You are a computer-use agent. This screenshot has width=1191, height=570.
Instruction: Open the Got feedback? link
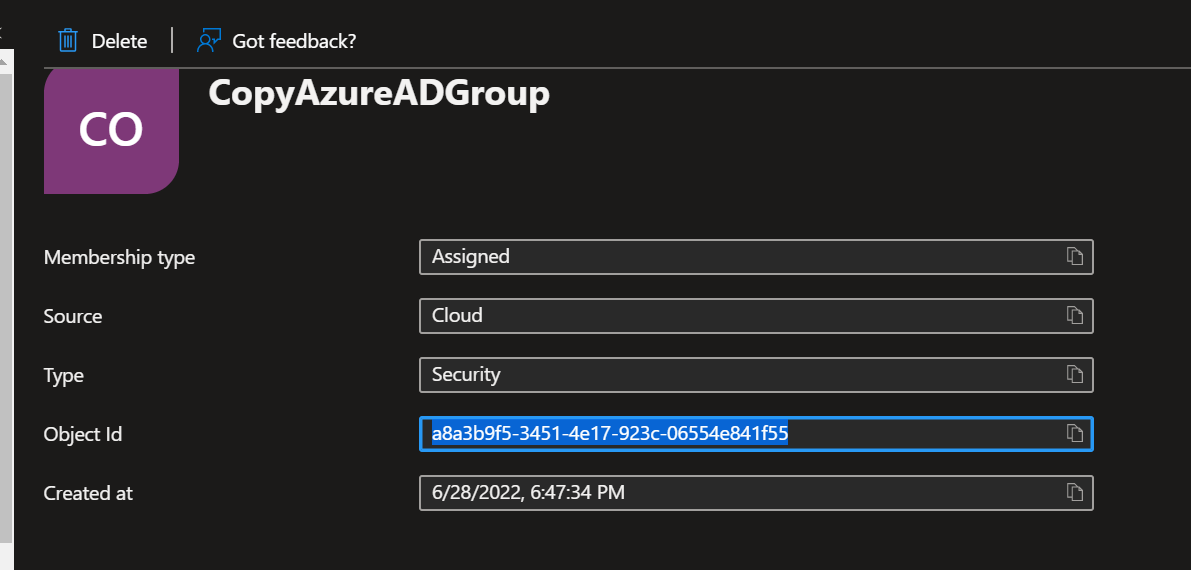click(x=294, y=41)
